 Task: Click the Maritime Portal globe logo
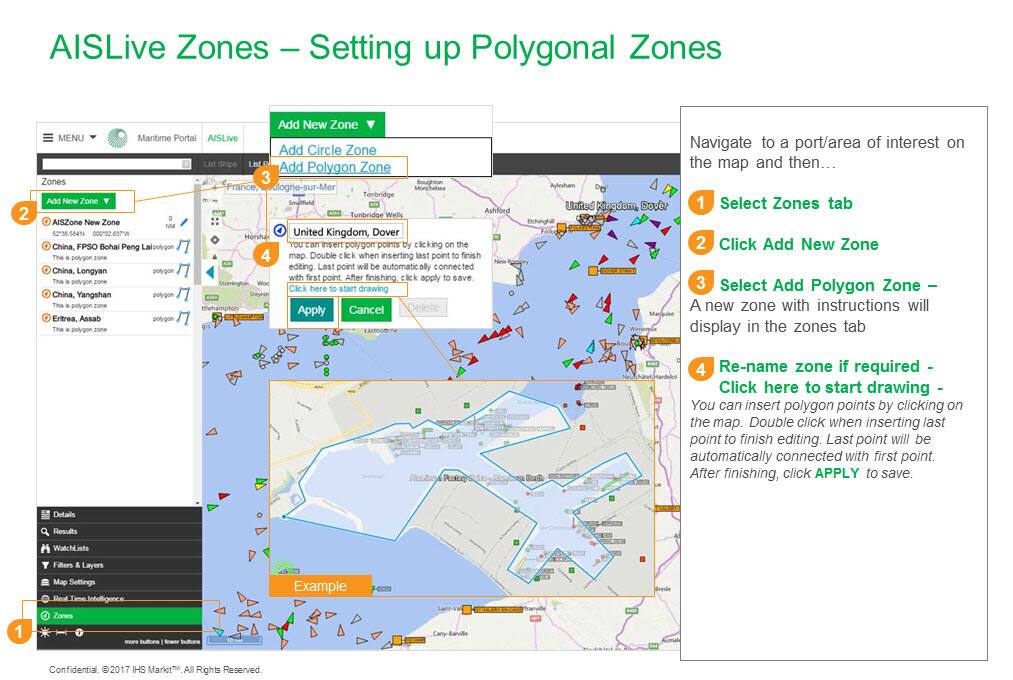pyautogui.click(x=117, y=138)
